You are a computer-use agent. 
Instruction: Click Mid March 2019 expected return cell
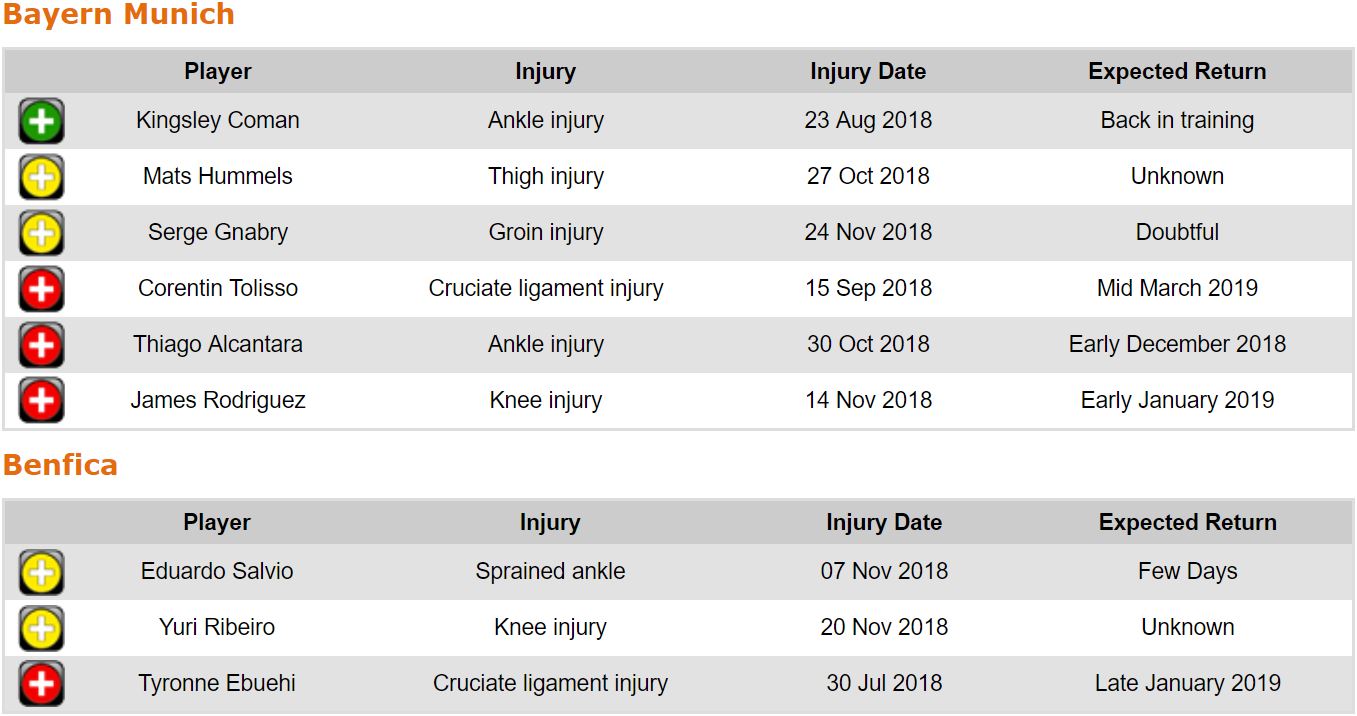click(1177, 289)
